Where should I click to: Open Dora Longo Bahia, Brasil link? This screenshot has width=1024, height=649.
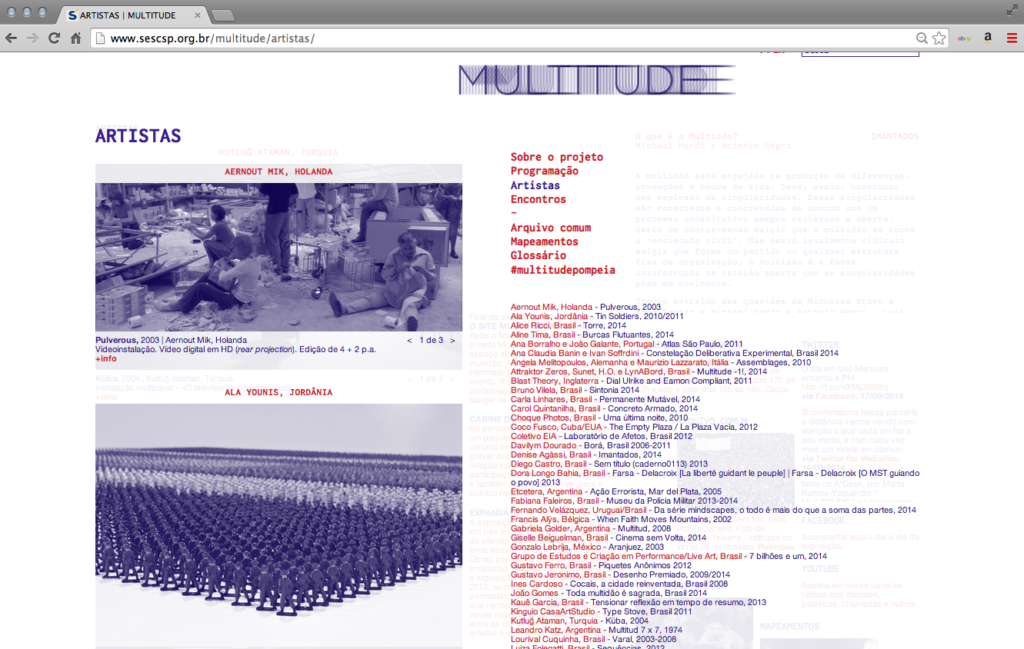click(x=558, y=473)
